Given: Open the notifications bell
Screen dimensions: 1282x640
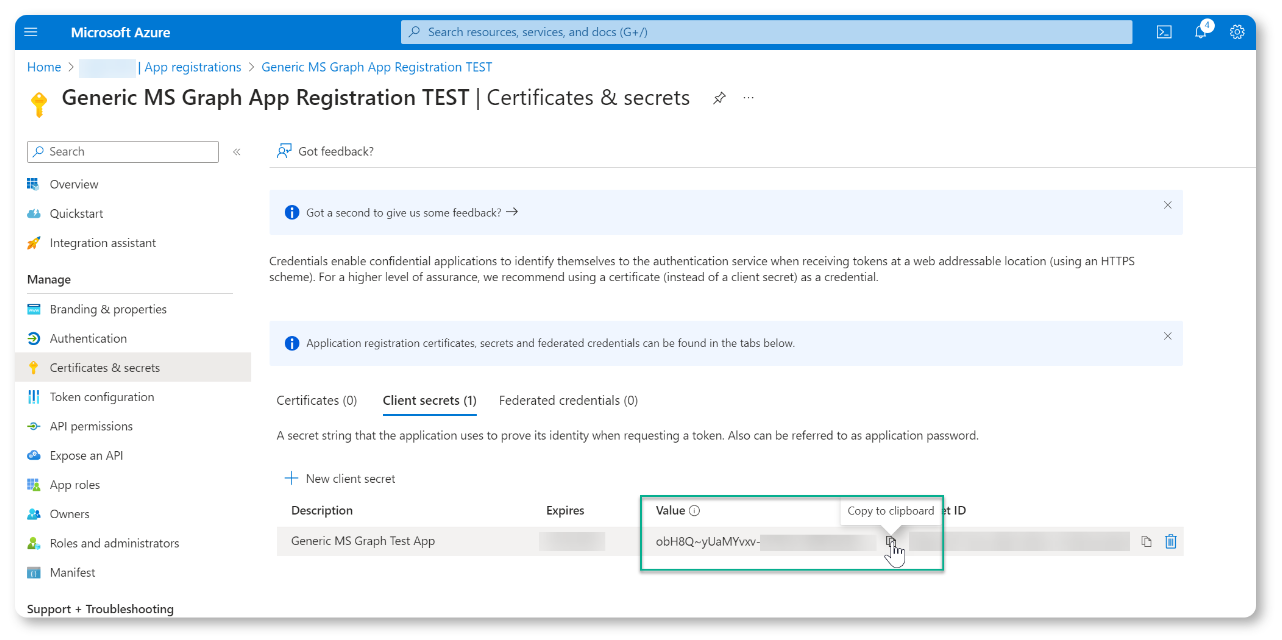Looking at the screenshot, I should [x=1201, y=32].
